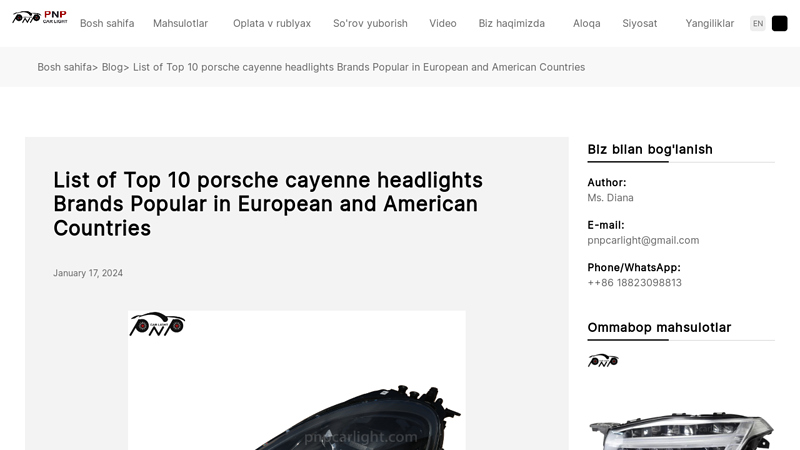This screenshot has width=800, height=450.
Task: Open the Bosh sahifa nav item
Action: (107, 23)
